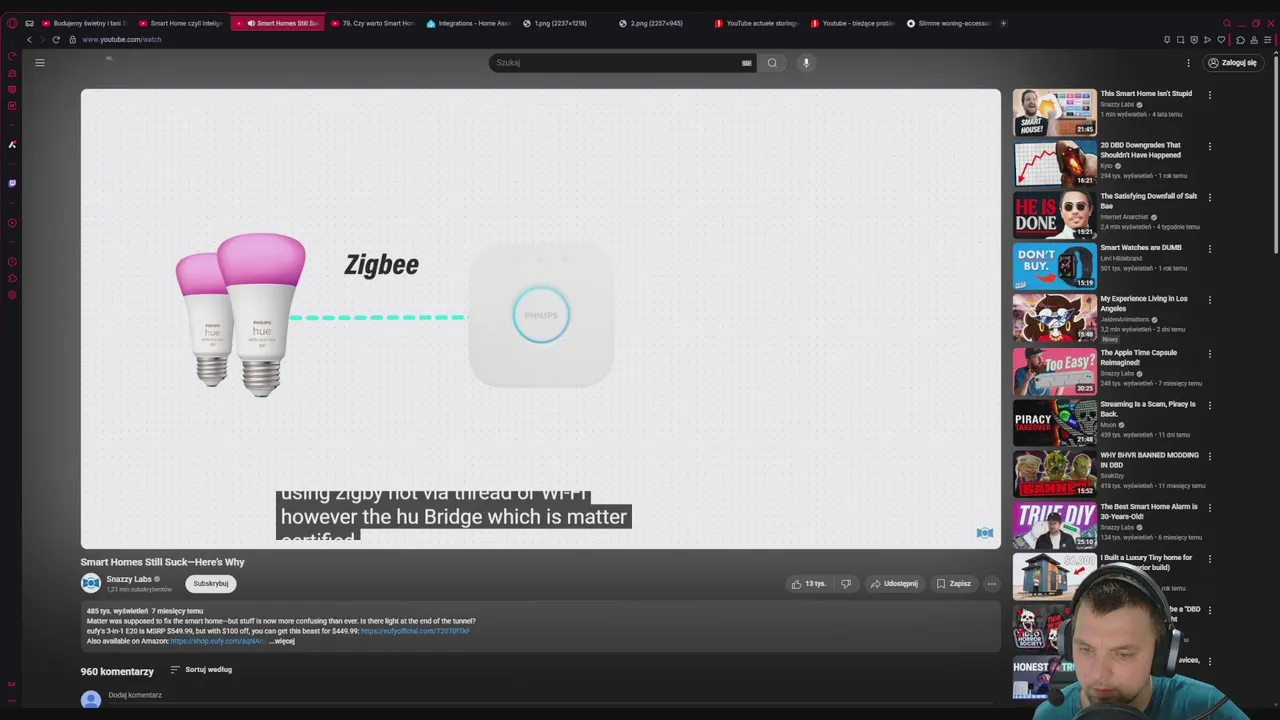Open a new browser tab with plus
The height and width of the screenshot is (720, 1280).
coord(1003,23)
